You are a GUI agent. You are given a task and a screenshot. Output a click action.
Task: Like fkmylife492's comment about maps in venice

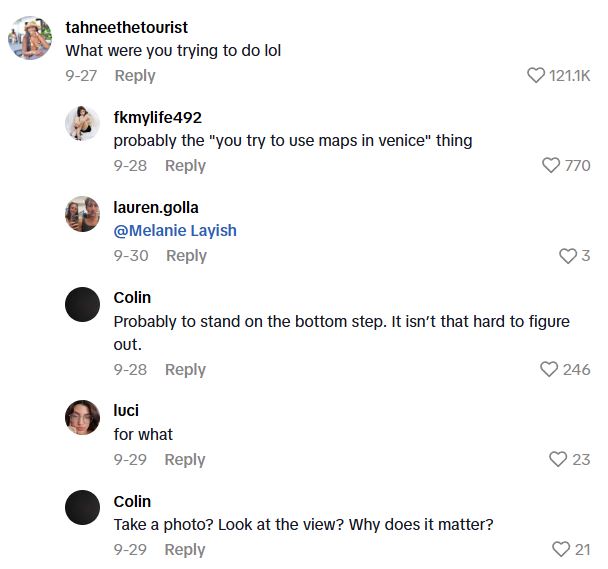[551, 165]
